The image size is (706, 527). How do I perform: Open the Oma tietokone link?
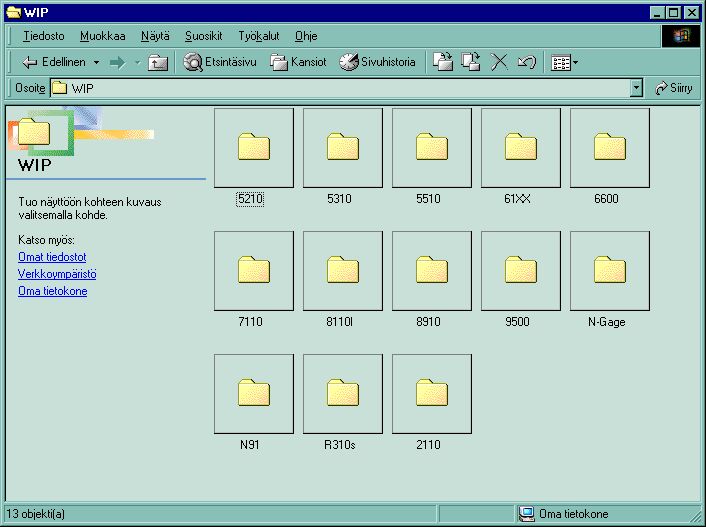coord(53,291)
